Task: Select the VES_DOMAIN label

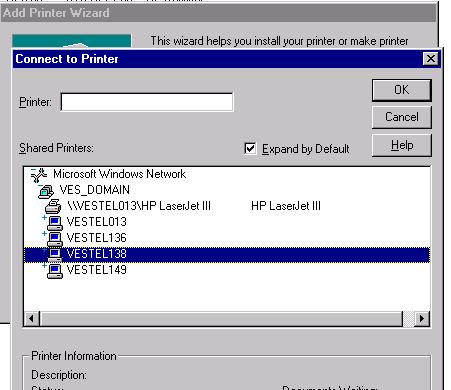Action: click(x=95, y=190)
